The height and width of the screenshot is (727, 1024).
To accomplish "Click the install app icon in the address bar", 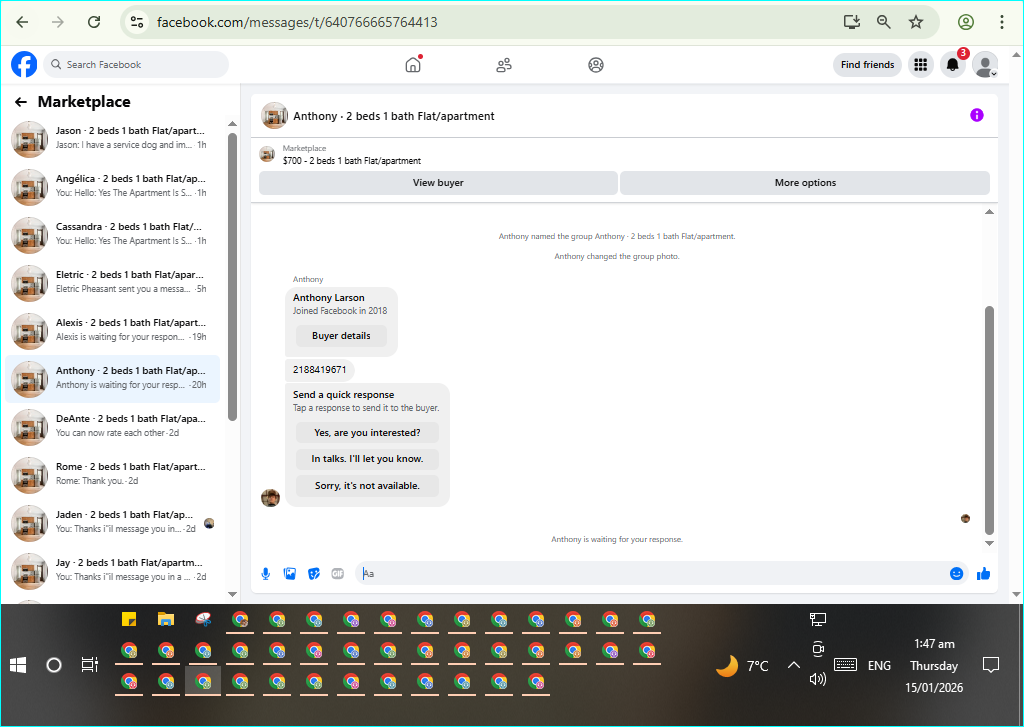I will [852, 22].
